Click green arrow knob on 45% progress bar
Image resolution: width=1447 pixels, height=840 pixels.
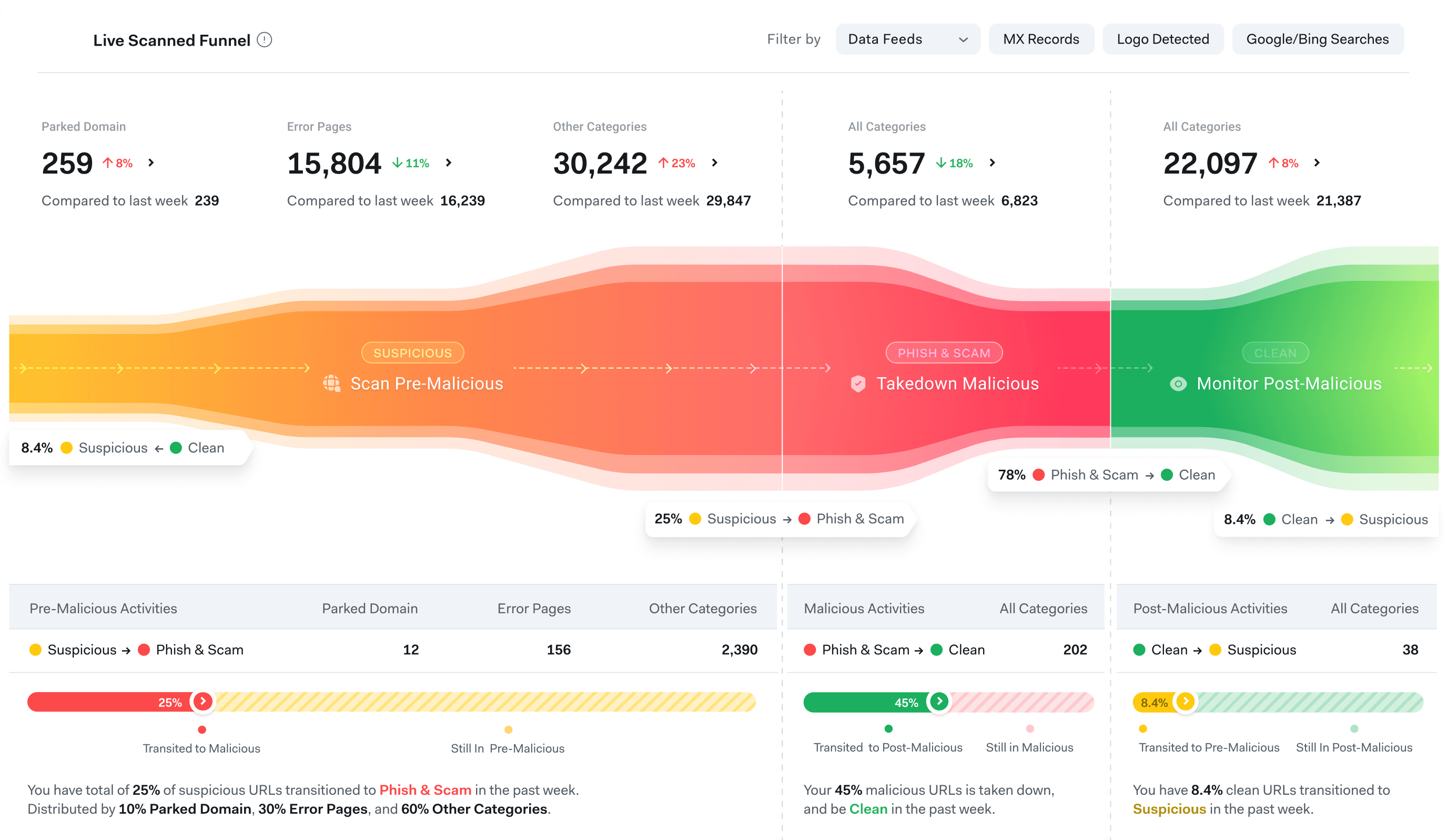tap(939, 701)
